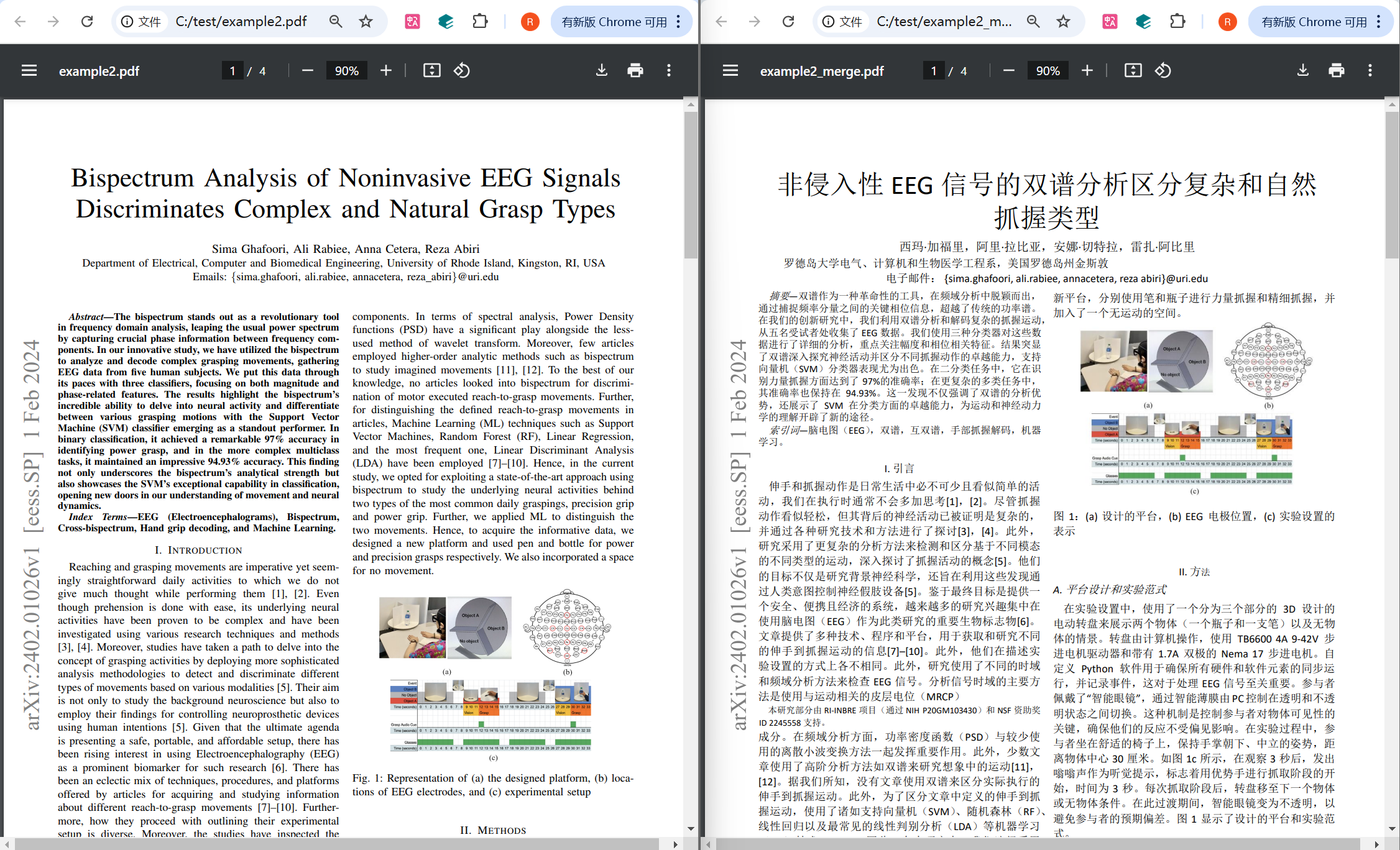Open extensions puzzle icon in right window
The width and height of the screenshot is (1400, 850).
coord(1177,22)
